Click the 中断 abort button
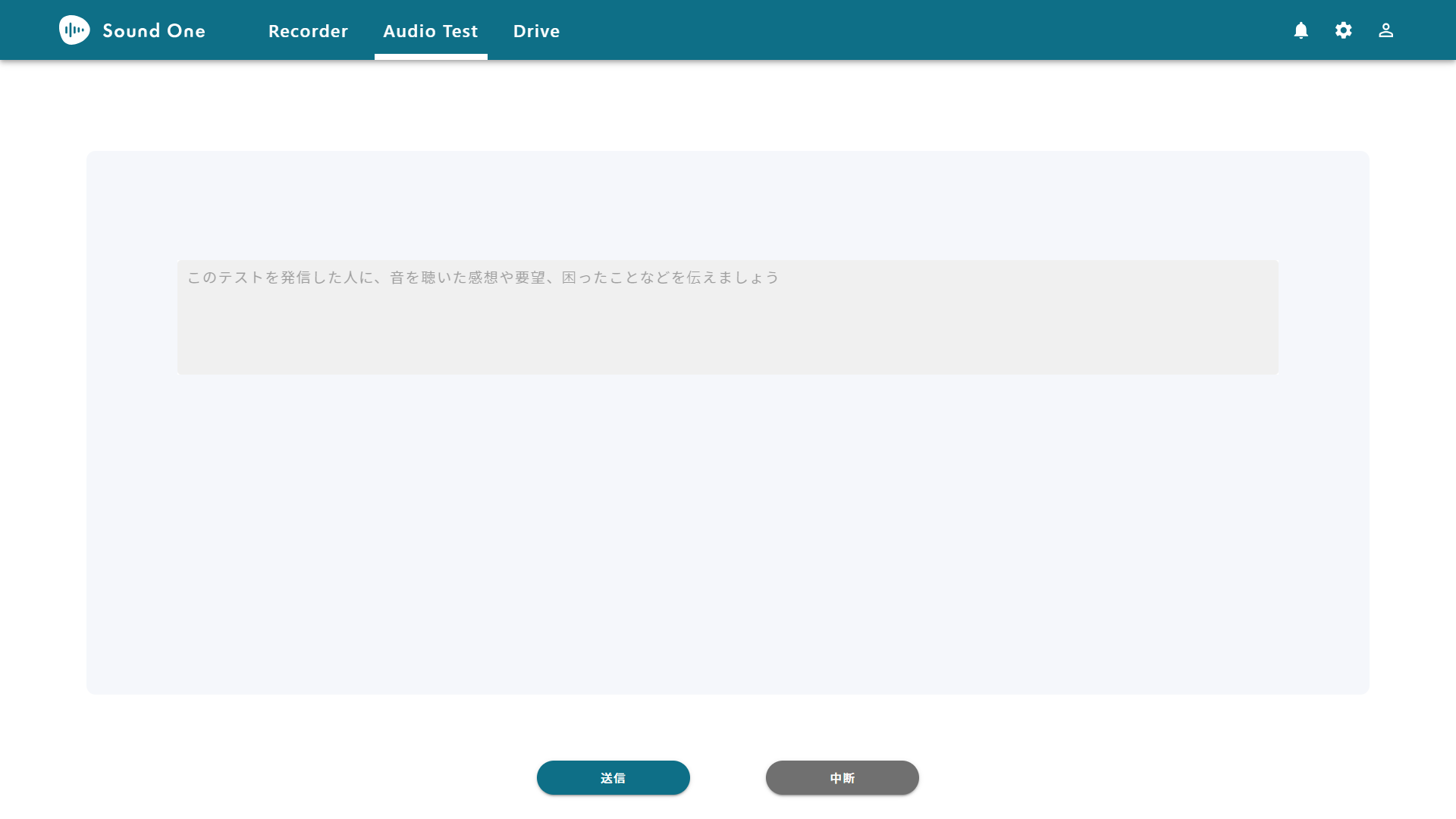The height and width of the screenshot is (819, 1456). [843, 778]
